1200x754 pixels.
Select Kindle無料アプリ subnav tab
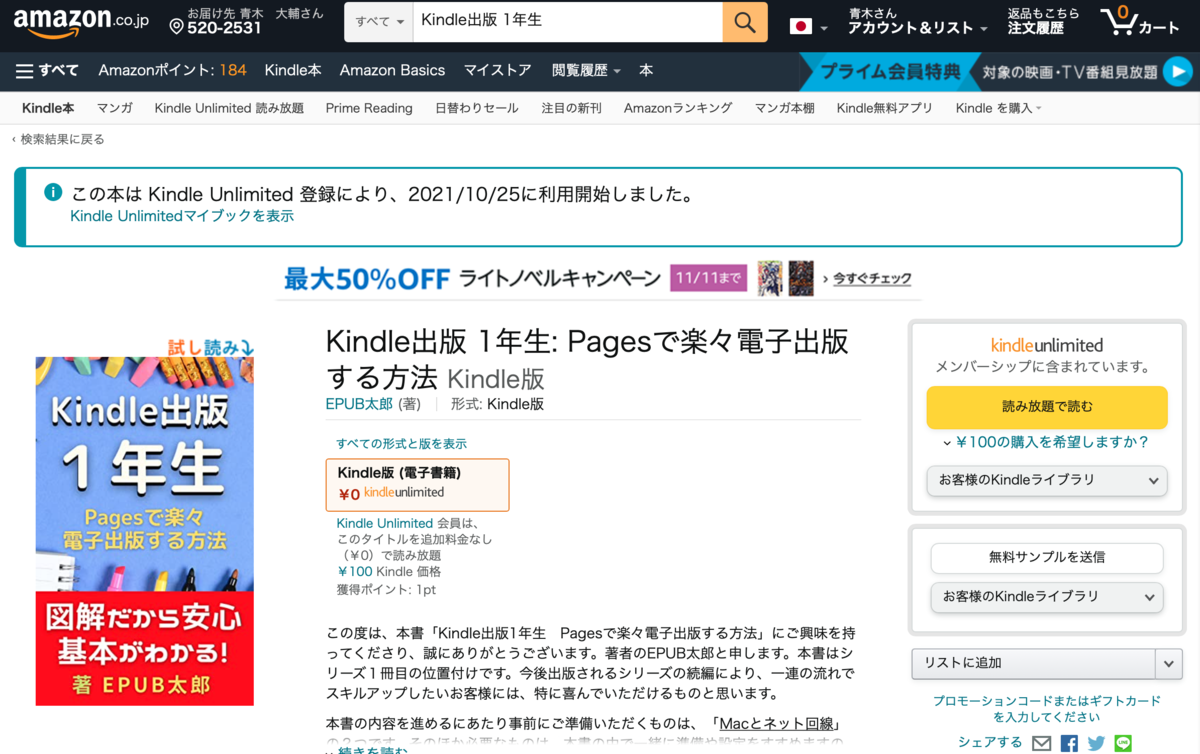[x=885, y=108]
